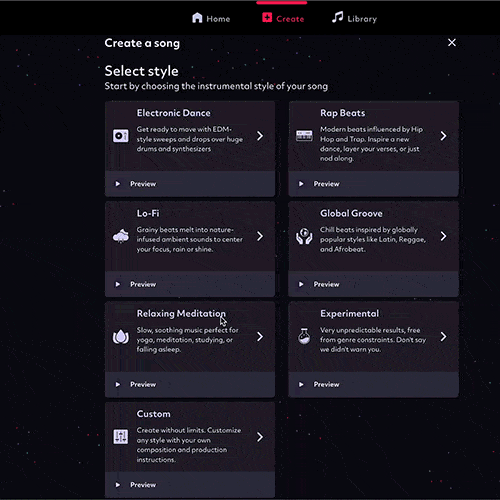Select the Custom style title
The height and width of the screenshot is (500, 500).
(x=153, y=414)
